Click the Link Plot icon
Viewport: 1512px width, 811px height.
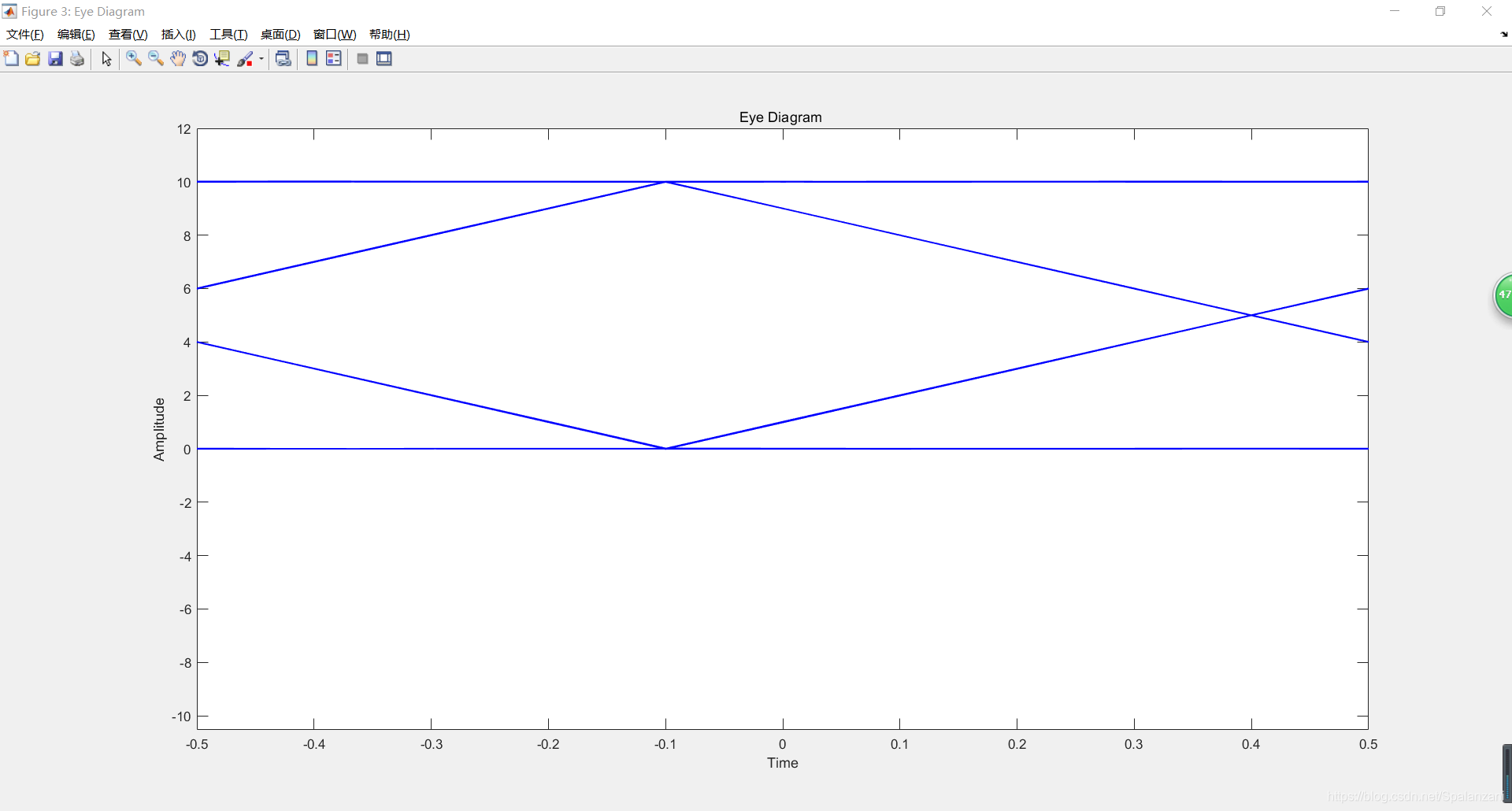pyautogui.click(x=283, y=59)
